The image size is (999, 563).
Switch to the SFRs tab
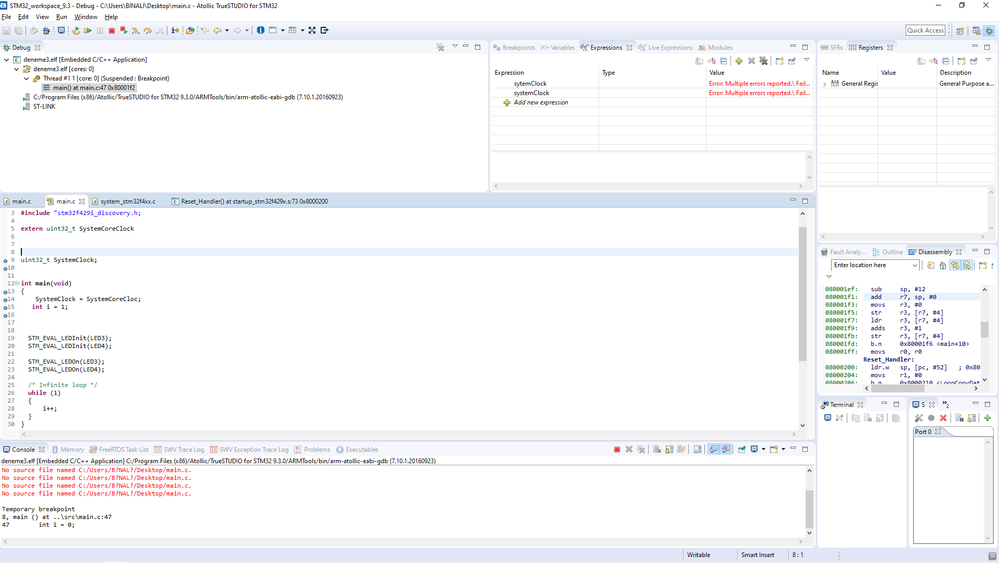[832, 48]
